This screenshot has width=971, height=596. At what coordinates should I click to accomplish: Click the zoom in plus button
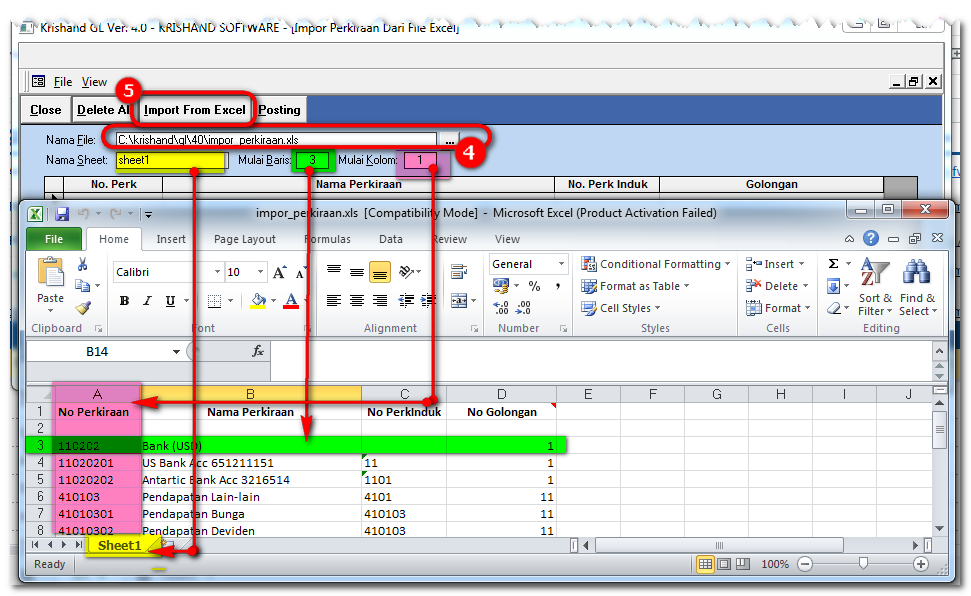pos(921,564)
